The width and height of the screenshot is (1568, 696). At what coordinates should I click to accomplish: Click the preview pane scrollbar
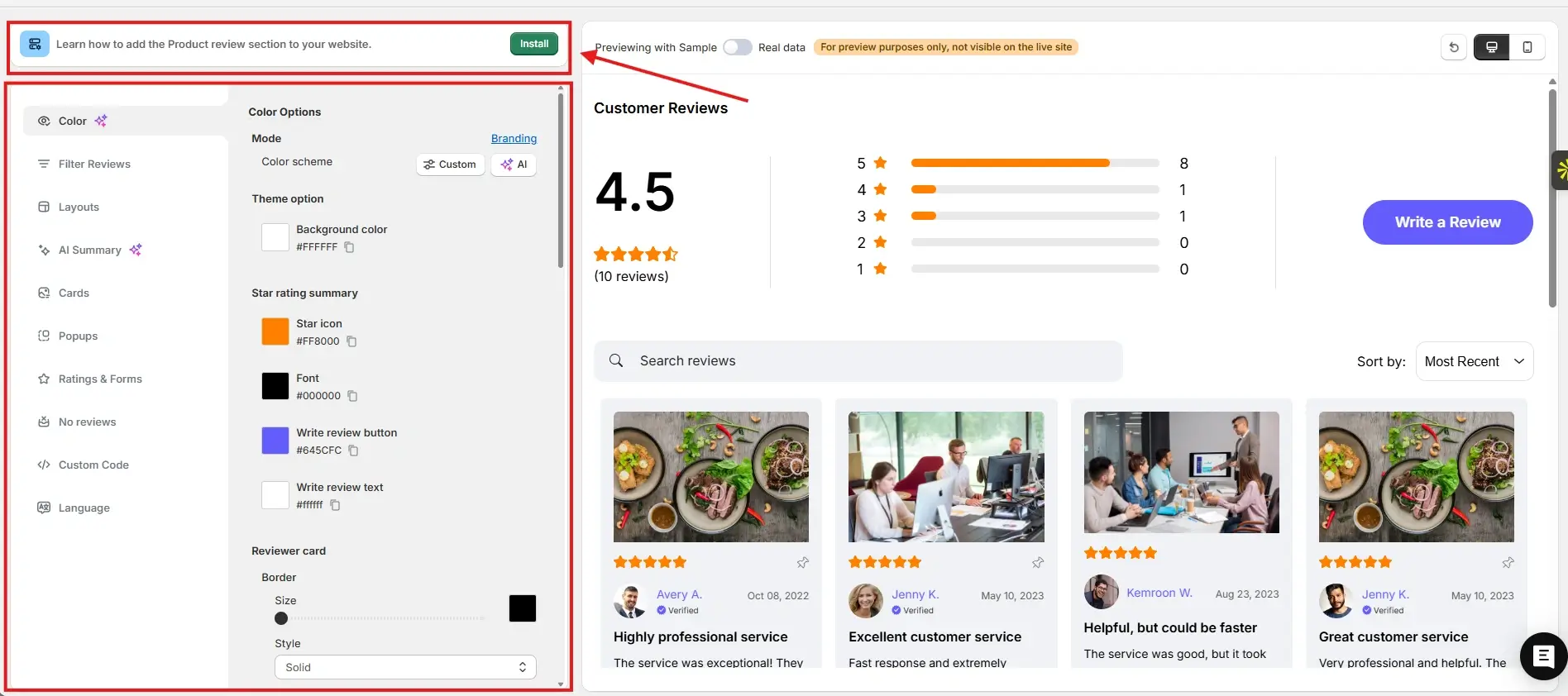click(x=1552, y=198)
